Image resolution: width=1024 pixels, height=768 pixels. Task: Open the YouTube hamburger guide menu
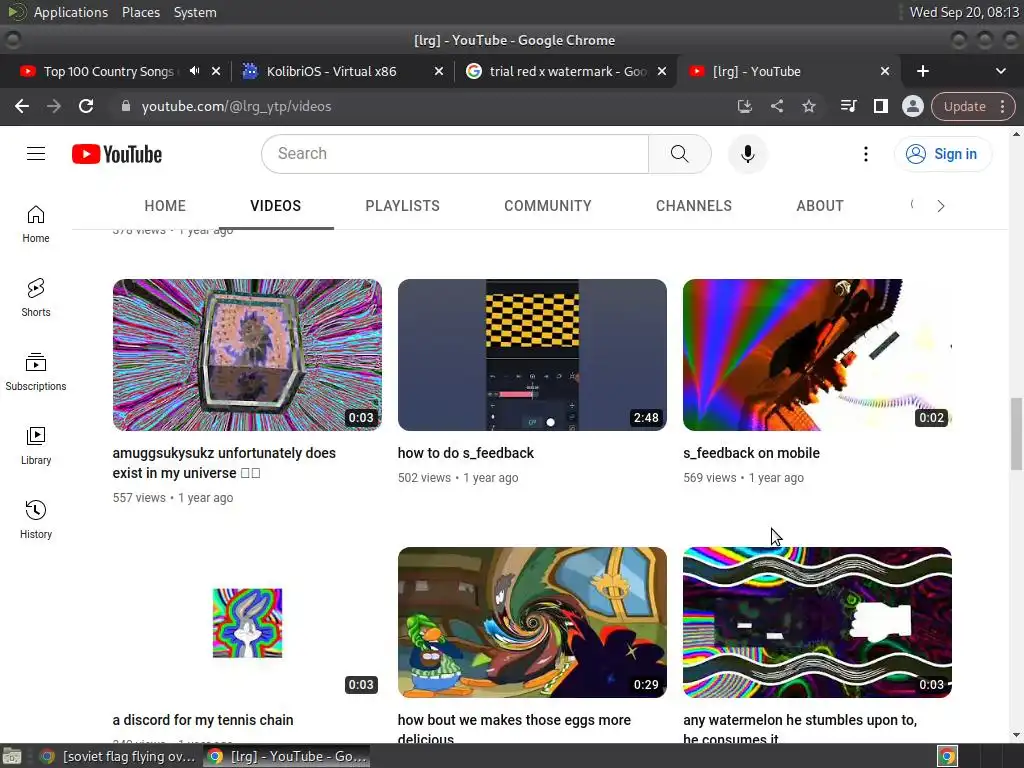(36, 153)
